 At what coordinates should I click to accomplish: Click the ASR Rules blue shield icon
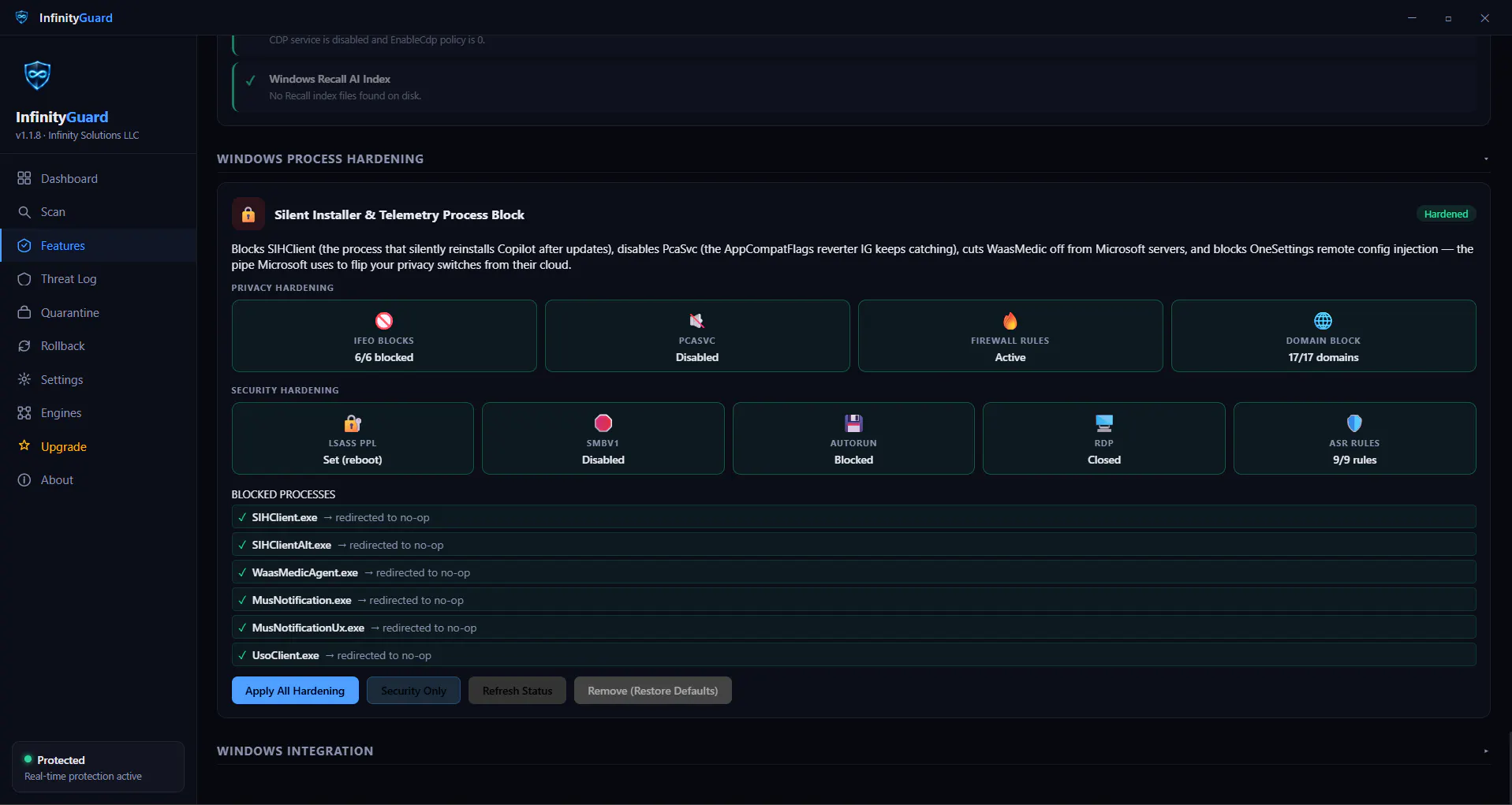pos(1355,423)
